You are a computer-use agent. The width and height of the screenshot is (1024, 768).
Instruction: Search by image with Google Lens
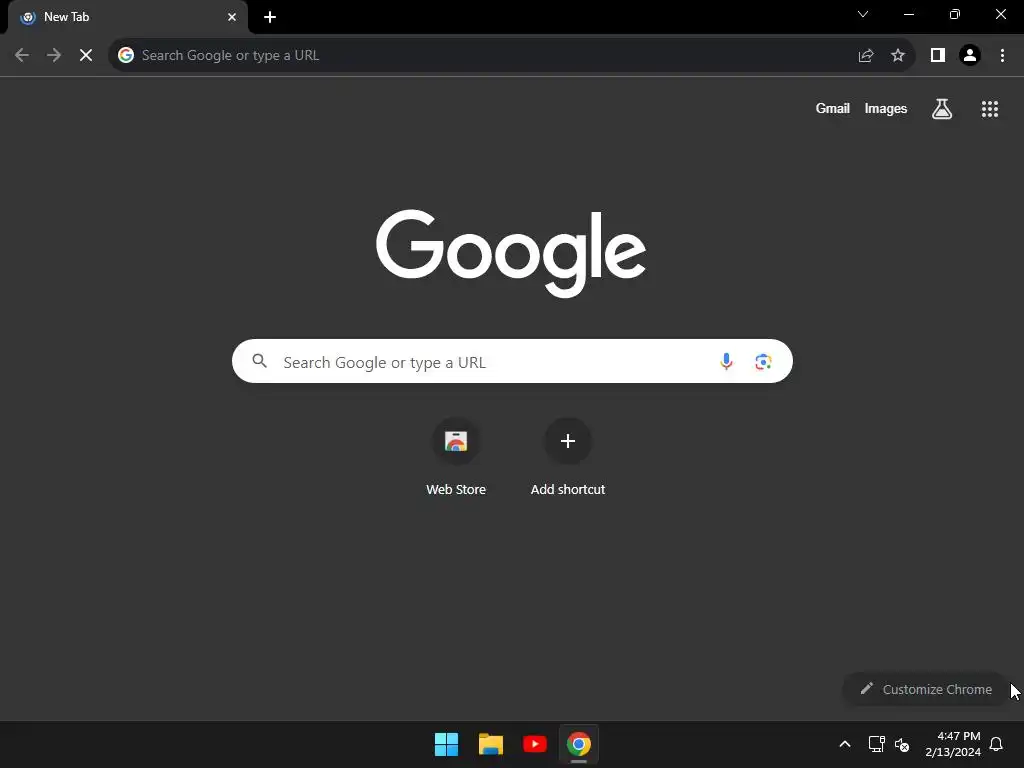pos(763,361)
